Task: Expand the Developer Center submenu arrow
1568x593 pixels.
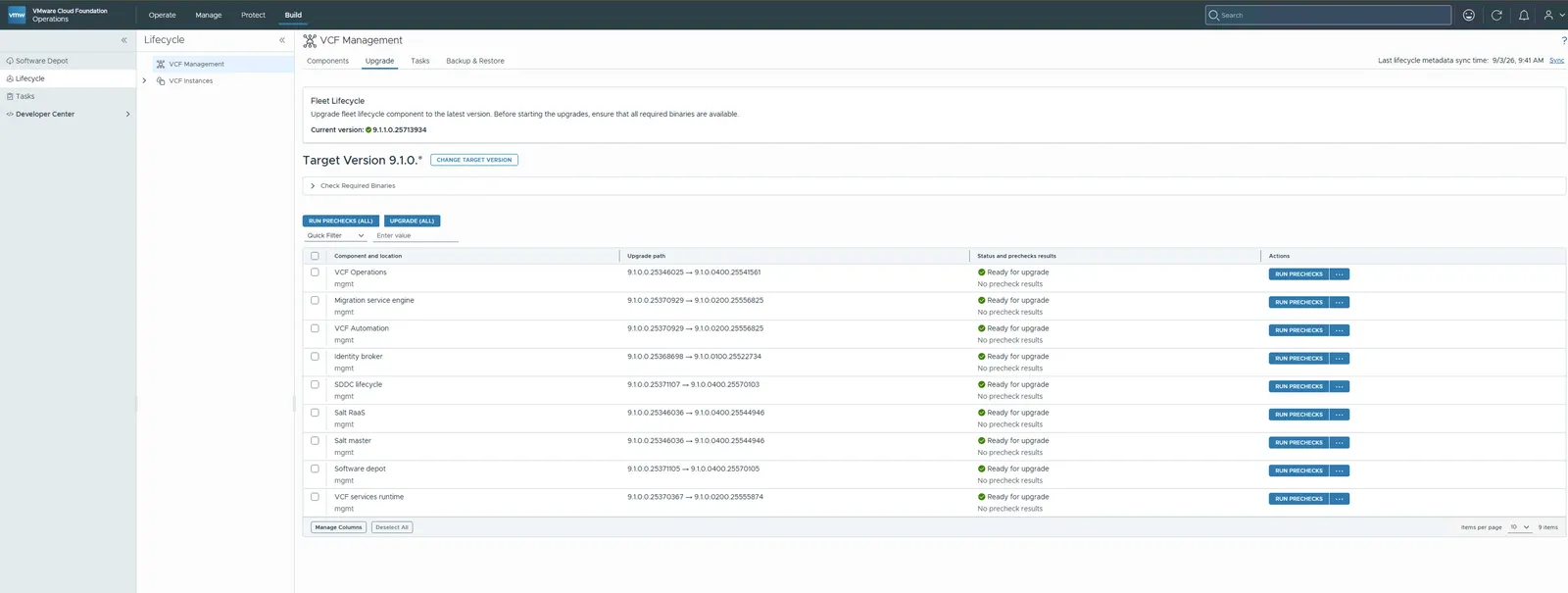Action: [127, 114]
